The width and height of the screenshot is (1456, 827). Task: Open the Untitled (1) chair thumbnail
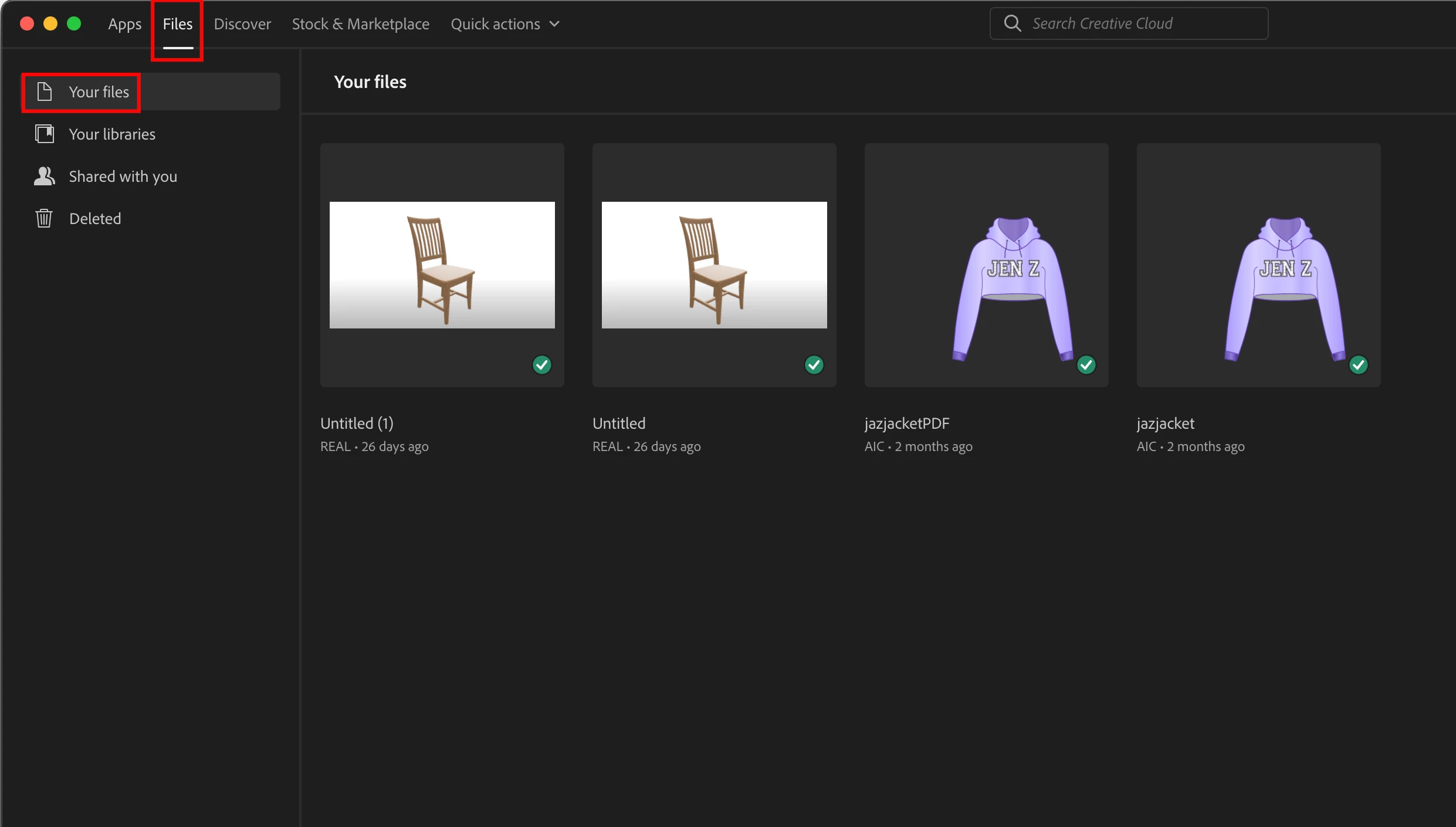442,265
